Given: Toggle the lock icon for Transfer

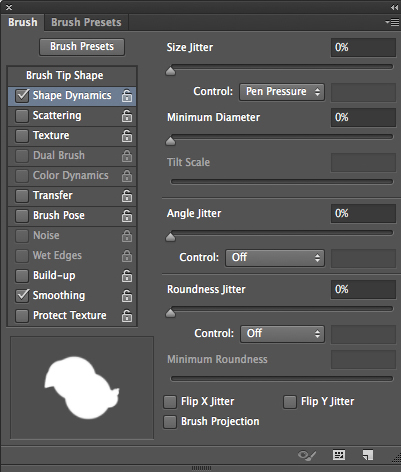Looking at the screenshot, I should (x=127, y=196).
